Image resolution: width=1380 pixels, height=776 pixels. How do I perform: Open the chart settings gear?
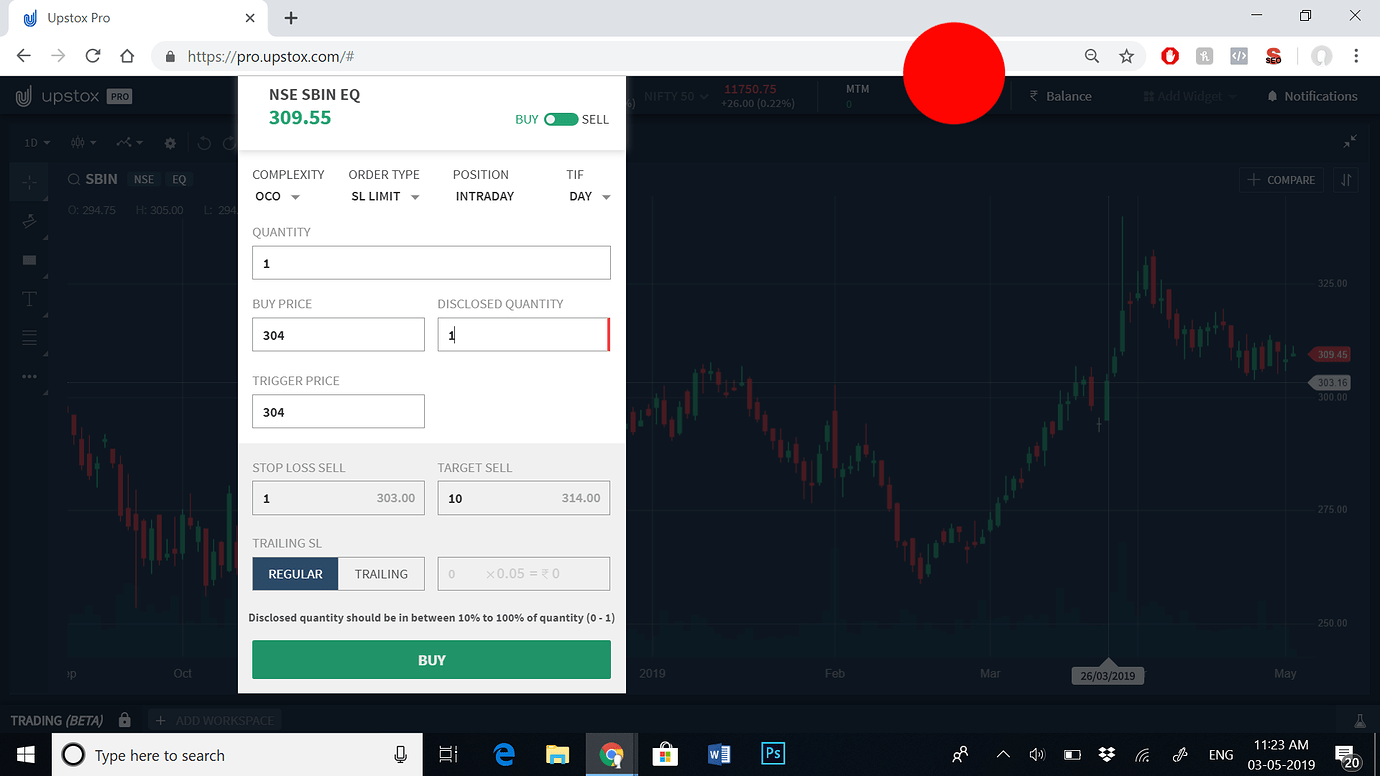click(x=170, y=143)
